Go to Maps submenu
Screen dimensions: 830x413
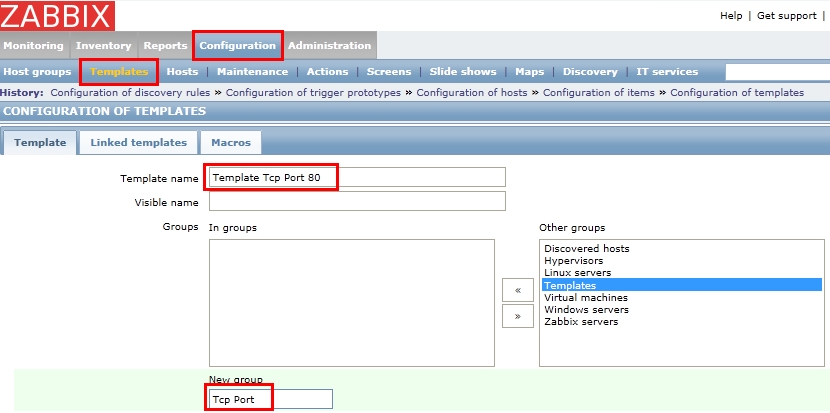click(530, 71)
